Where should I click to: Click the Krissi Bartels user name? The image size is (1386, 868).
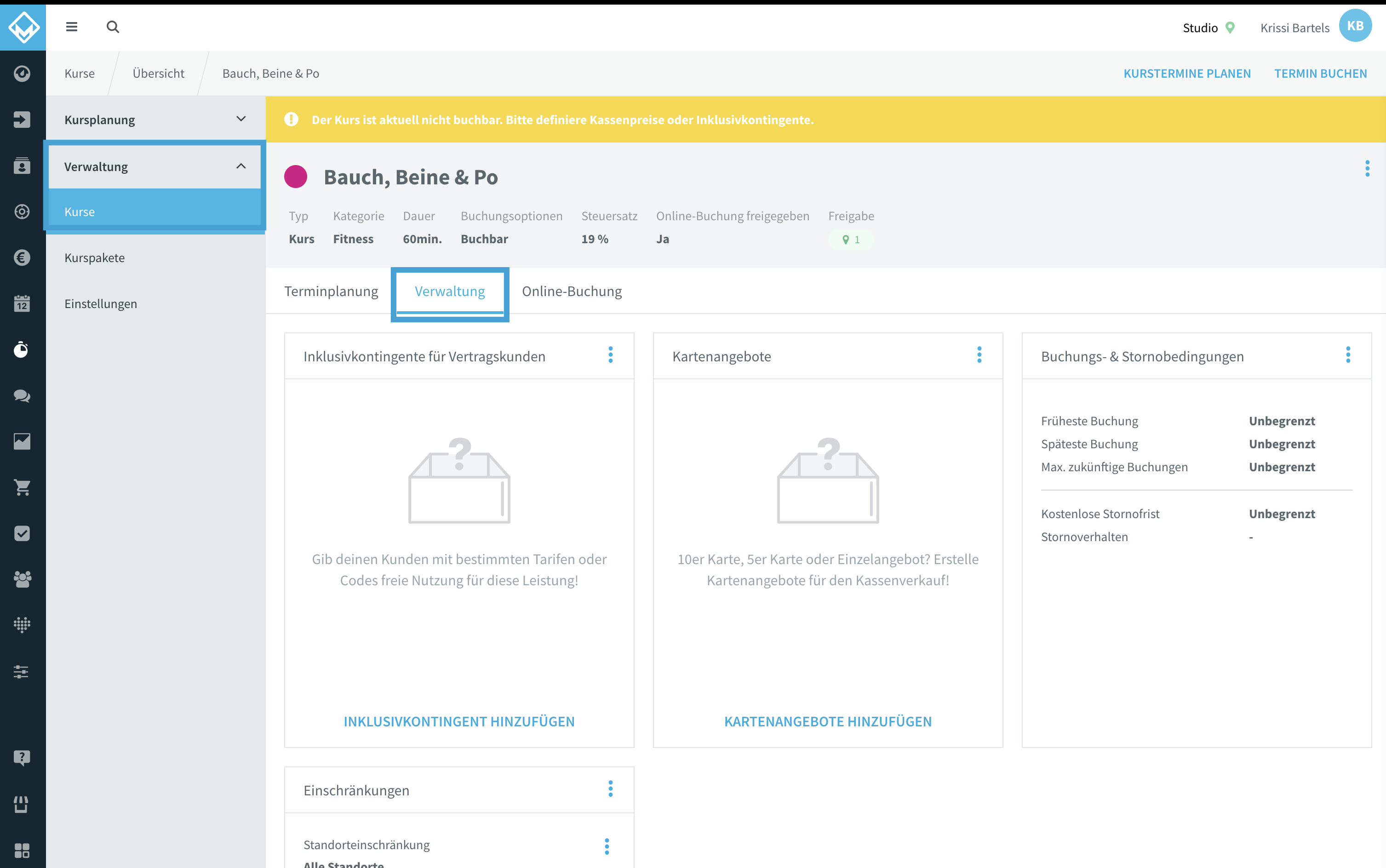click(1294, 28)
